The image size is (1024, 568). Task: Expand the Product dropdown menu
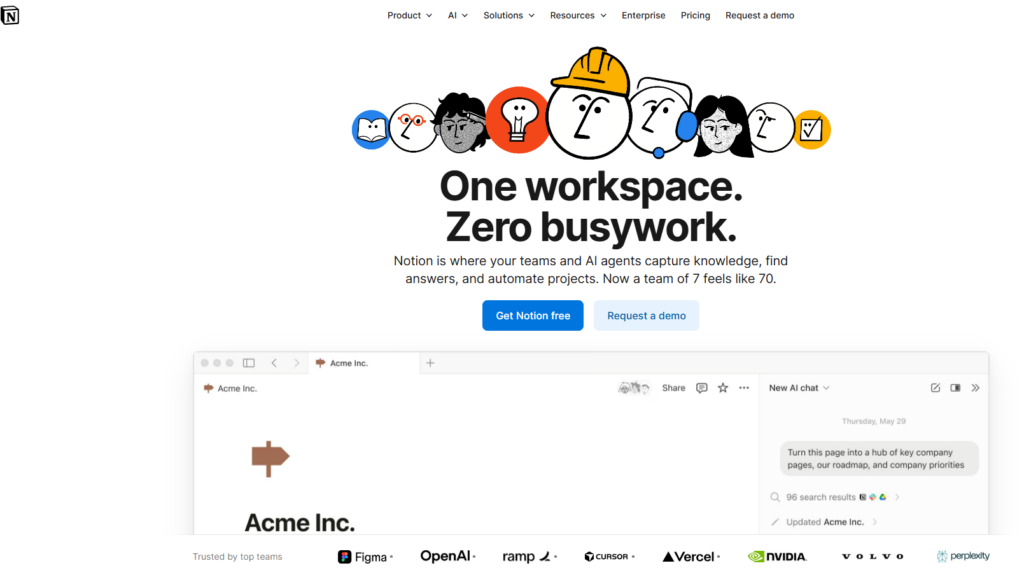409,15
